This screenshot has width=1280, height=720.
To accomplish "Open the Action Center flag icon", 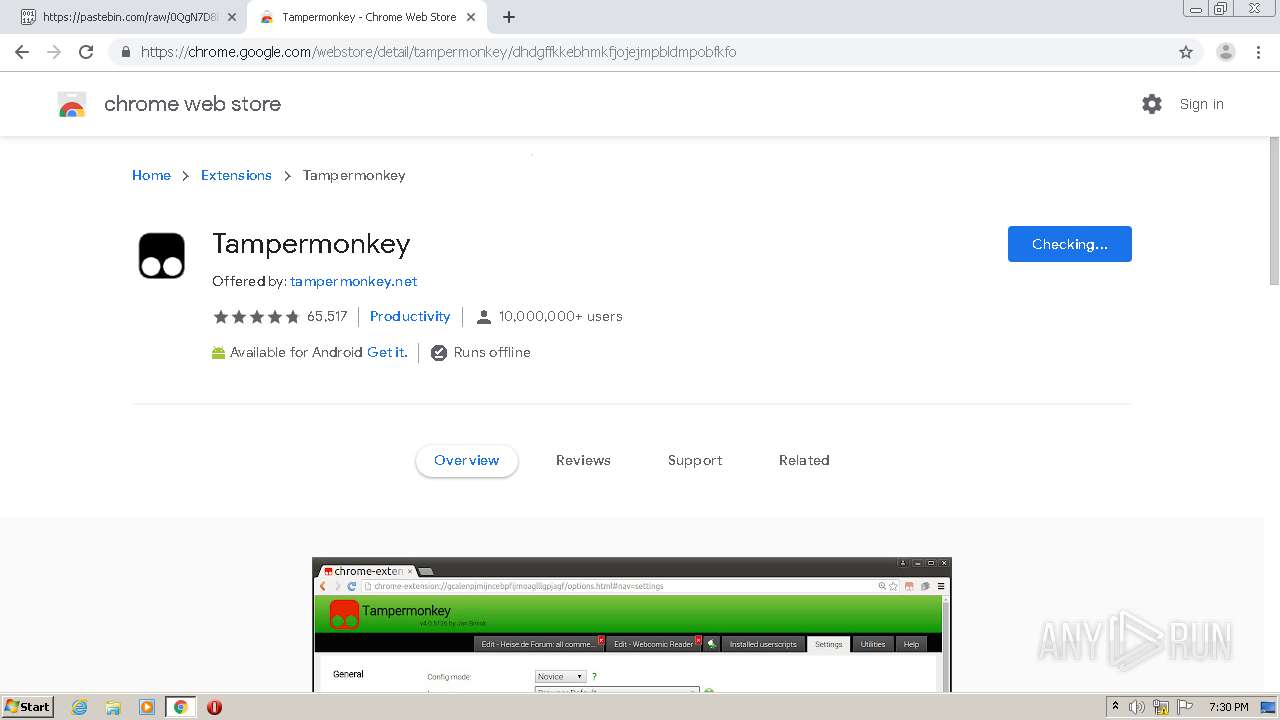I will tap(1185, 707).
